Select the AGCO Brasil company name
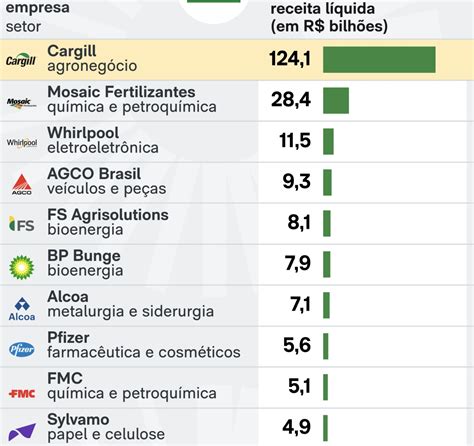Viewport: 474px width, 446px height. [x=94, y=174]
